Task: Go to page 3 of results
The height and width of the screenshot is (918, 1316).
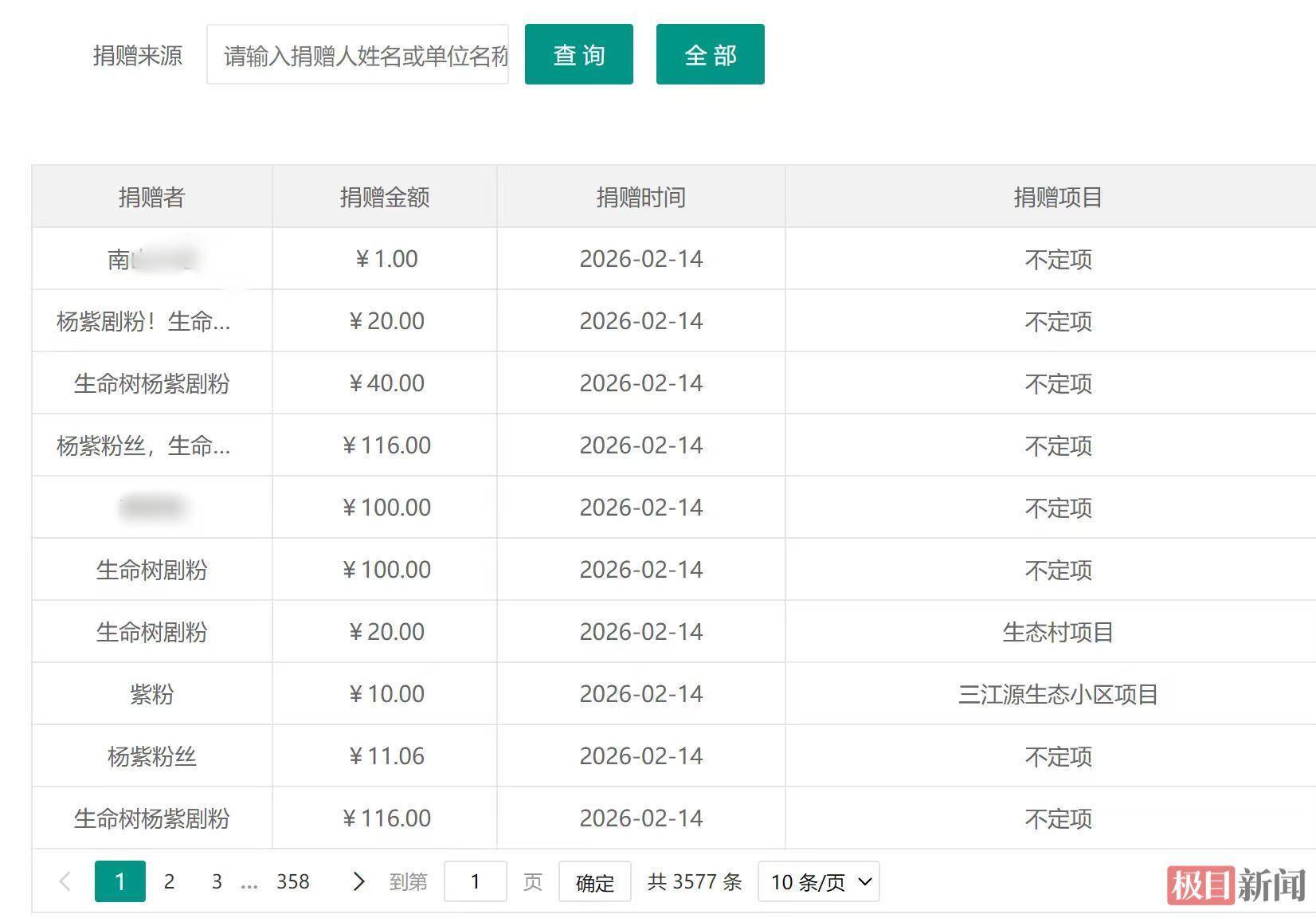Action: 217,881
